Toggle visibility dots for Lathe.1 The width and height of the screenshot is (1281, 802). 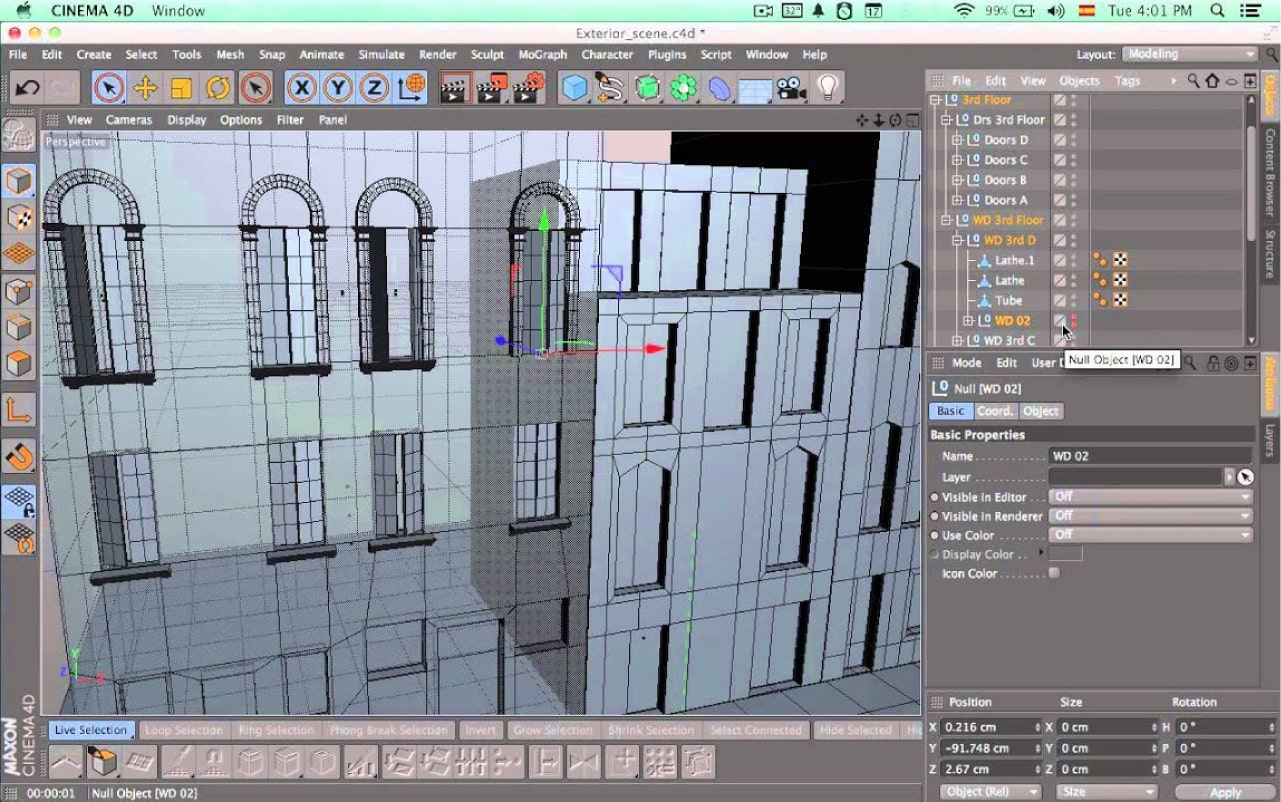tap(1074, 260)
